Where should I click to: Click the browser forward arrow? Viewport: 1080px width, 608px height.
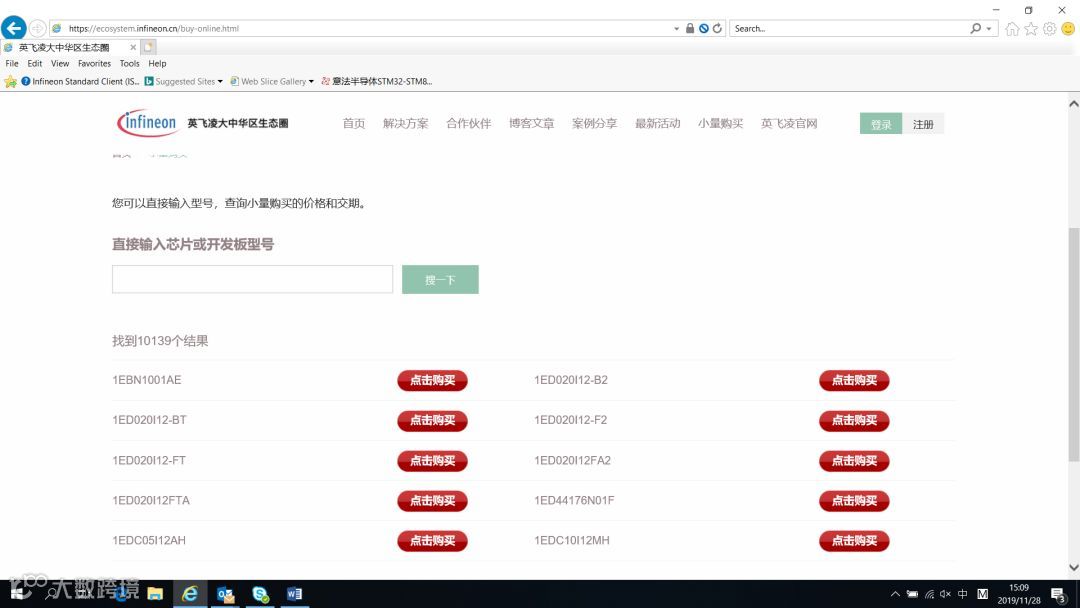click(x=38, y=28)
